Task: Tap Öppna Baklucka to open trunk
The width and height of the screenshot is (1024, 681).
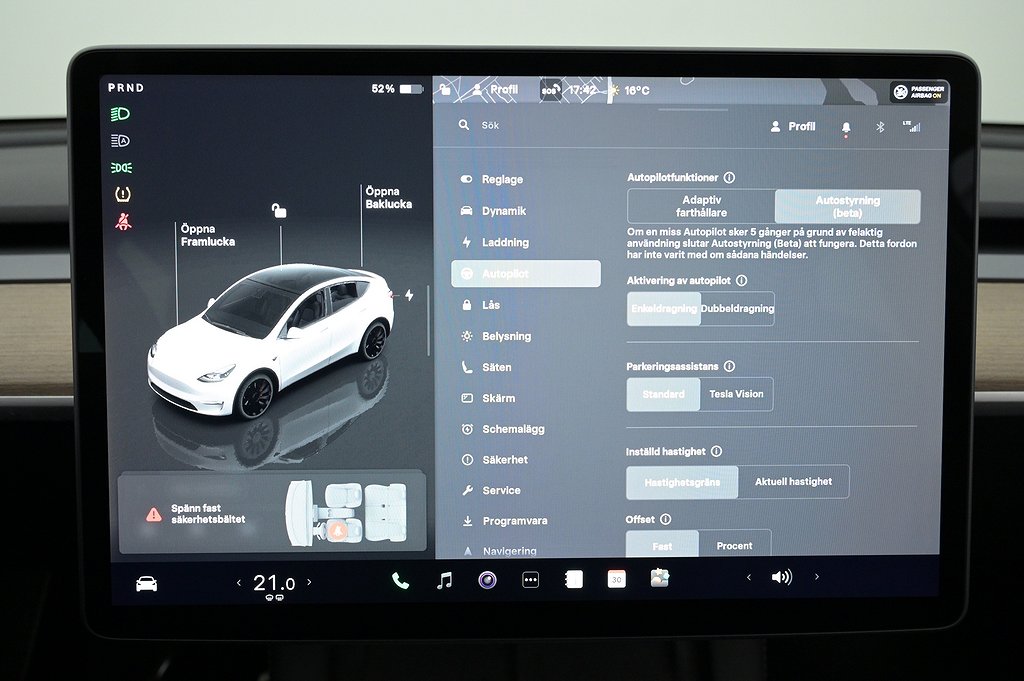Action: tap(388, 198)
